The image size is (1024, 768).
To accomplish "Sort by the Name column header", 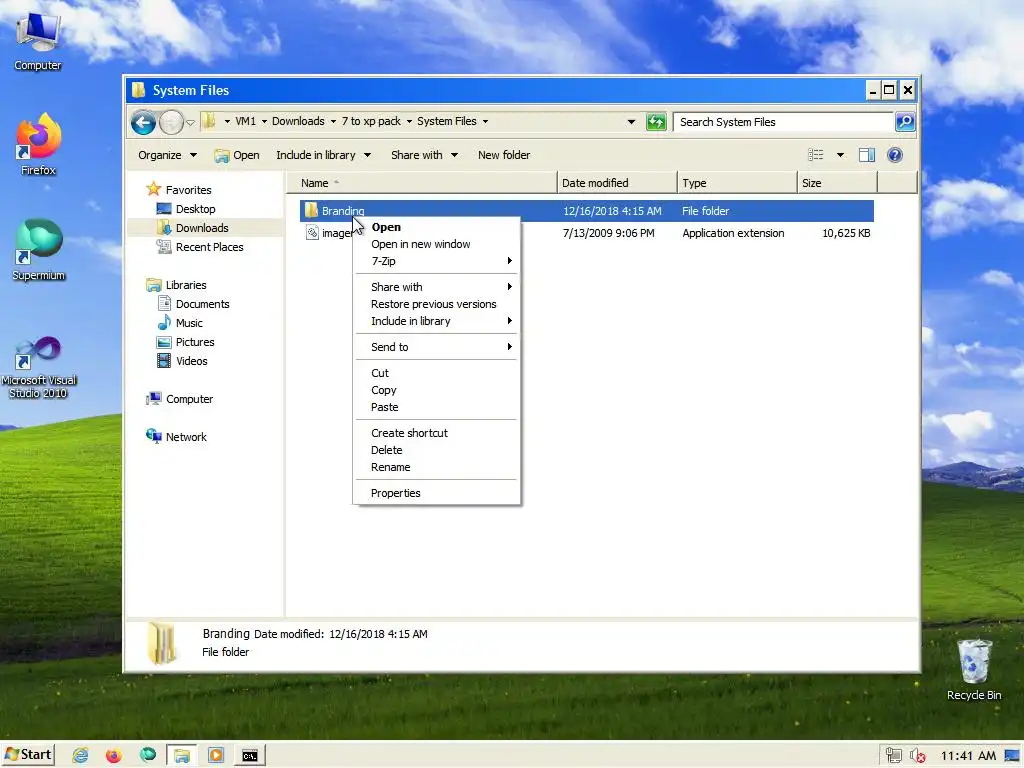I will coord(421,183).
